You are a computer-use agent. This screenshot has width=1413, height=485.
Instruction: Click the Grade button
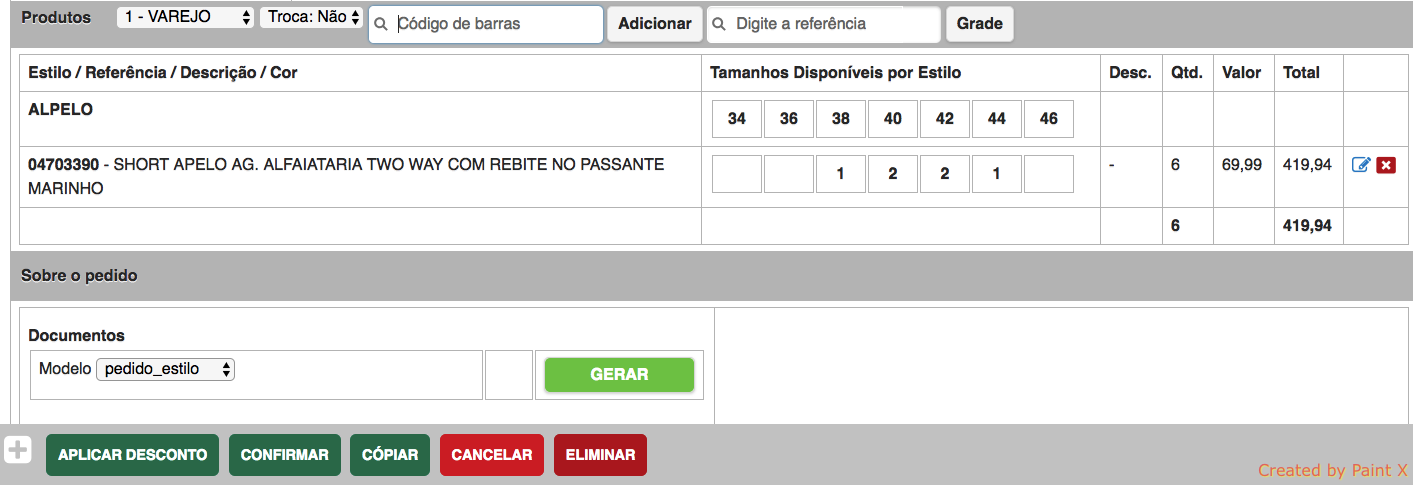click(x=979, y=24)
